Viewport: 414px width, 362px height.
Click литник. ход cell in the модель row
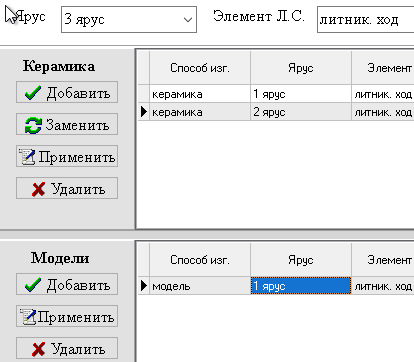pos(383,286)
